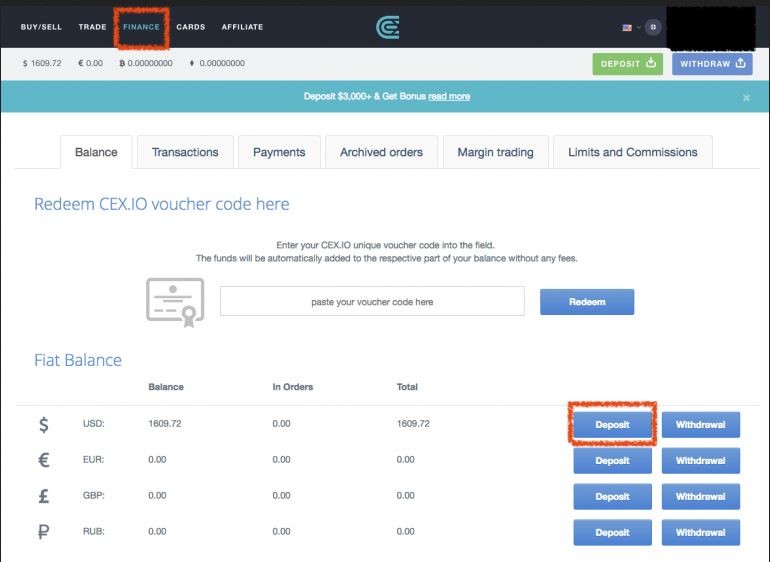Click the $ 1609.72 header balance
The width and height of the screenshot is (770, 562).
tap(42, 63)
